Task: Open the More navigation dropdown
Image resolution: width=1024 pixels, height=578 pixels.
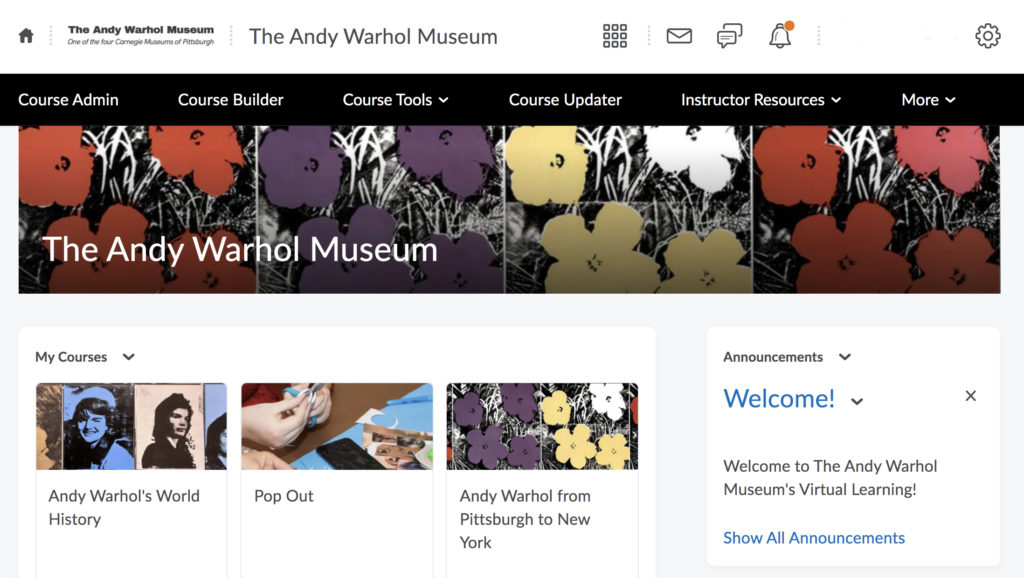Action: coord(927,100)
